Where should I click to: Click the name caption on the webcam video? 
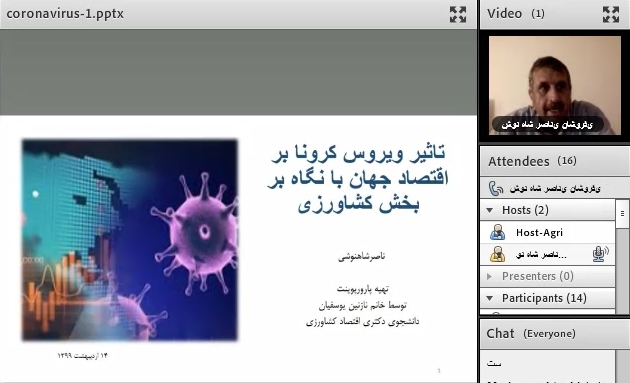pos(547,125)
